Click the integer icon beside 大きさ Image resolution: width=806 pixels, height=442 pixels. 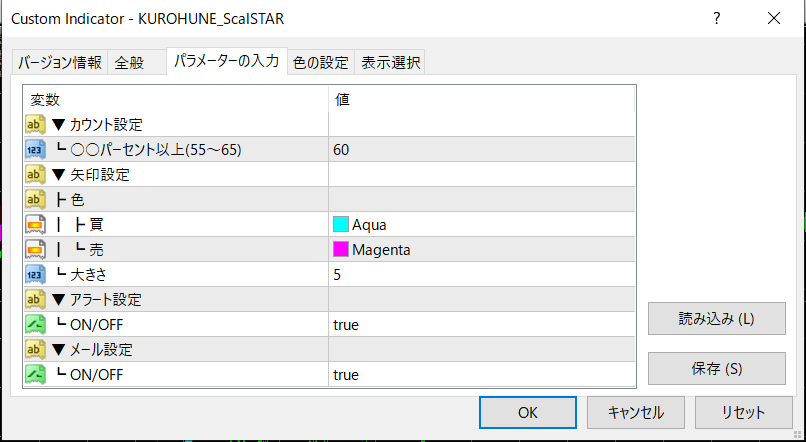point(36,274)
